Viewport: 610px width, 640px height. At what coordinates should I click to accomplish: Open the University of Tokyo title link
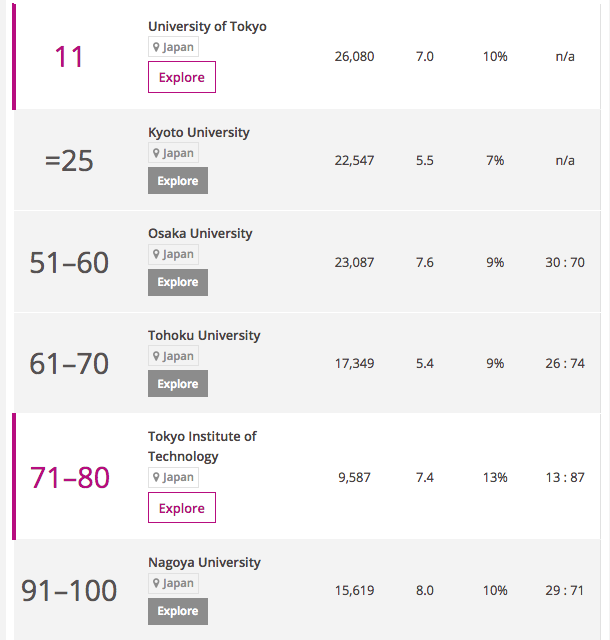click(207, 27)
